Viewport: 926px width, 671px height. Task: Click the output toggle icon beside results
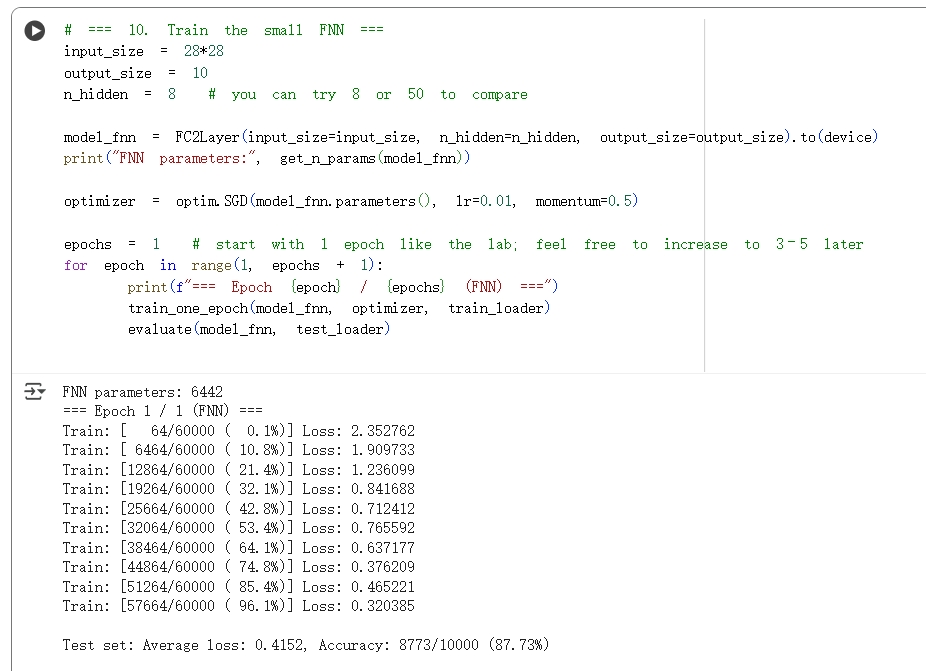click(35, 393)
